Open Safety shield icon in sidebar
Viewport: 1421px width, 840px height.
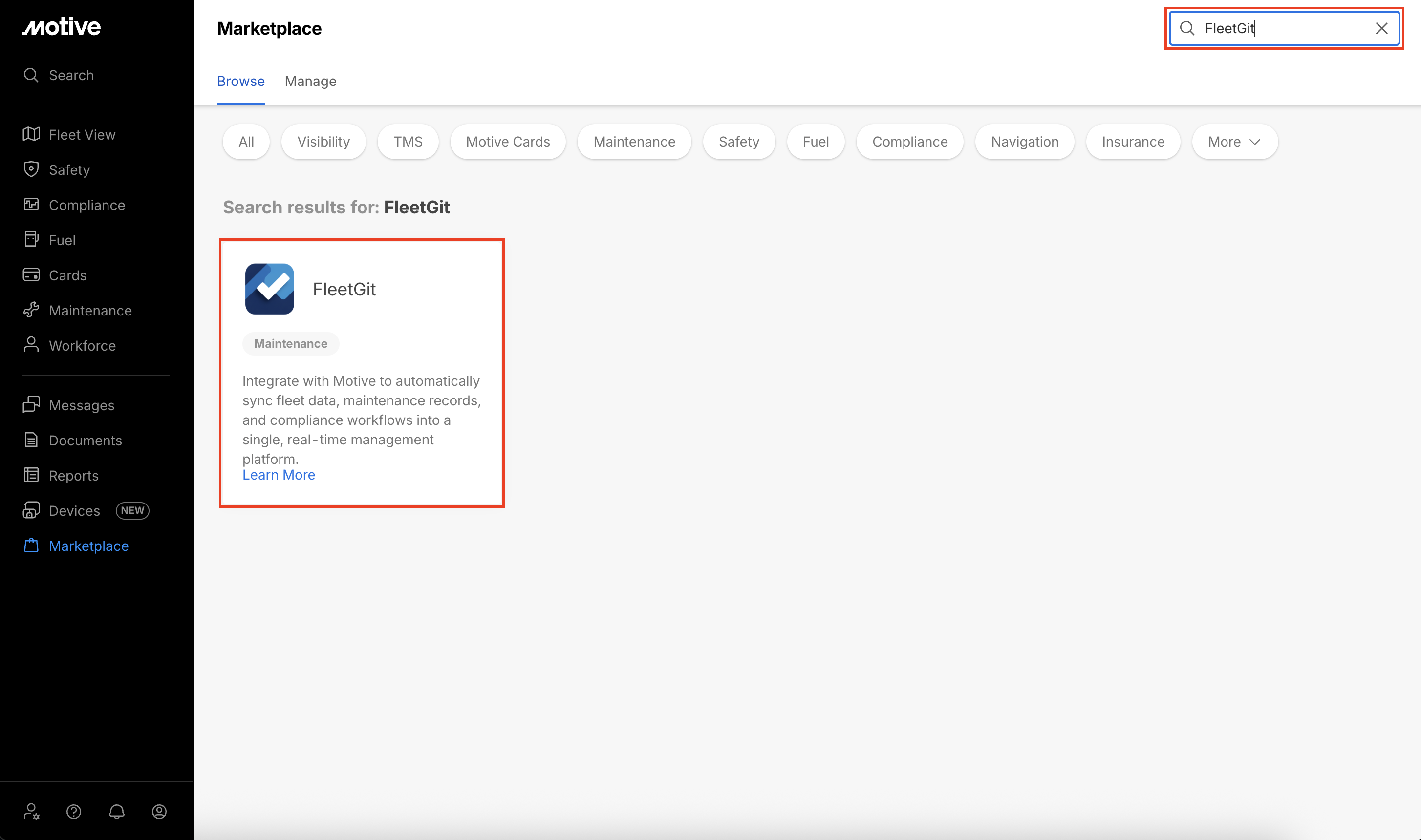(31, 169)
